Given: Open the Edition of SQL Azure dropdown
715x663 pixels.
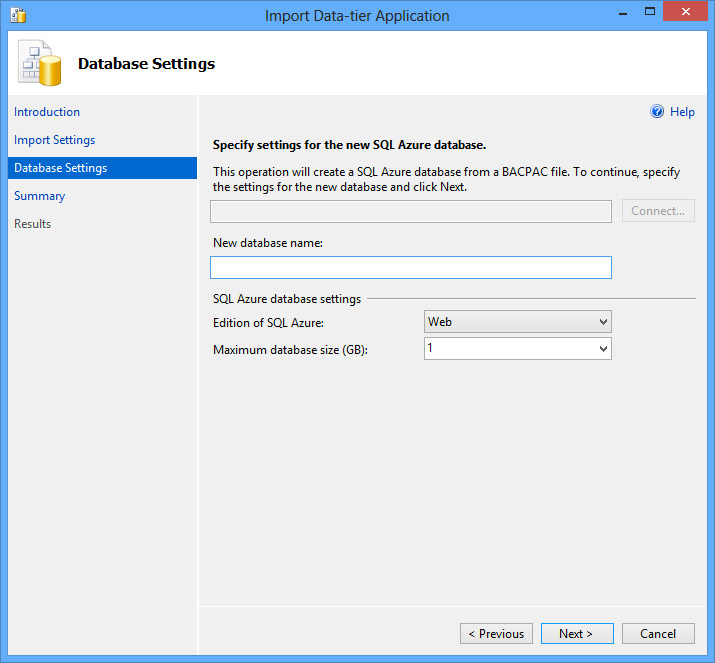Looking at the screenshot, I should pos(518,322).
